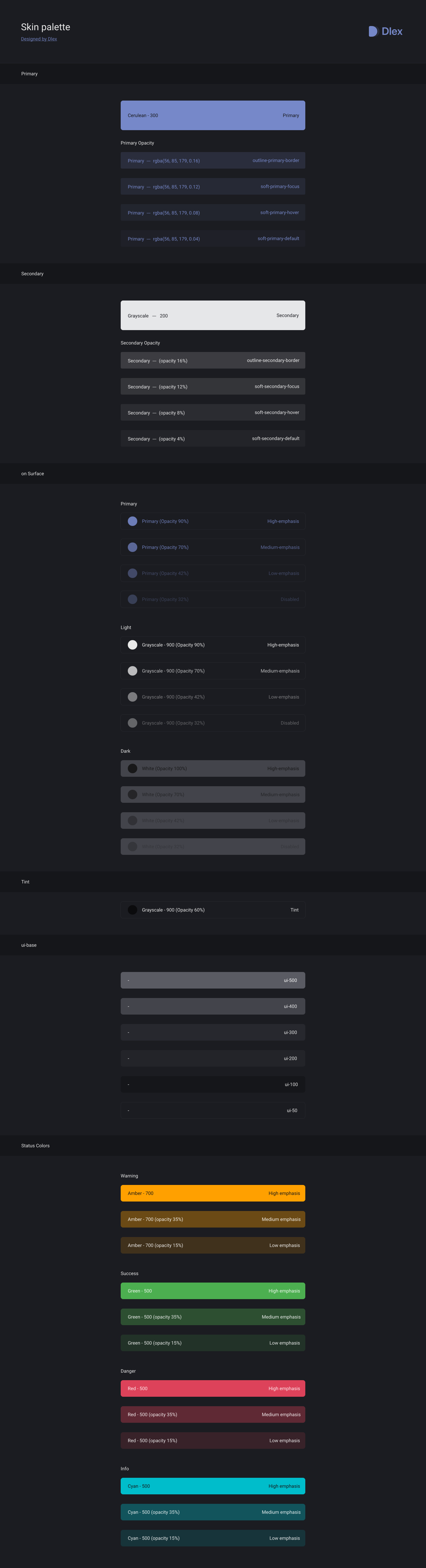Click the Primary (Opacity 90%) color dot

132,521
